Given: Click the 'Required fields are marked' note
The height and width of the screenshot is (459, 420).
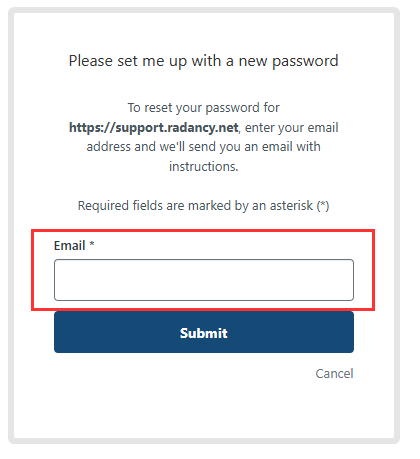Looking at the screenshot, I should click(x=204, y=206).
